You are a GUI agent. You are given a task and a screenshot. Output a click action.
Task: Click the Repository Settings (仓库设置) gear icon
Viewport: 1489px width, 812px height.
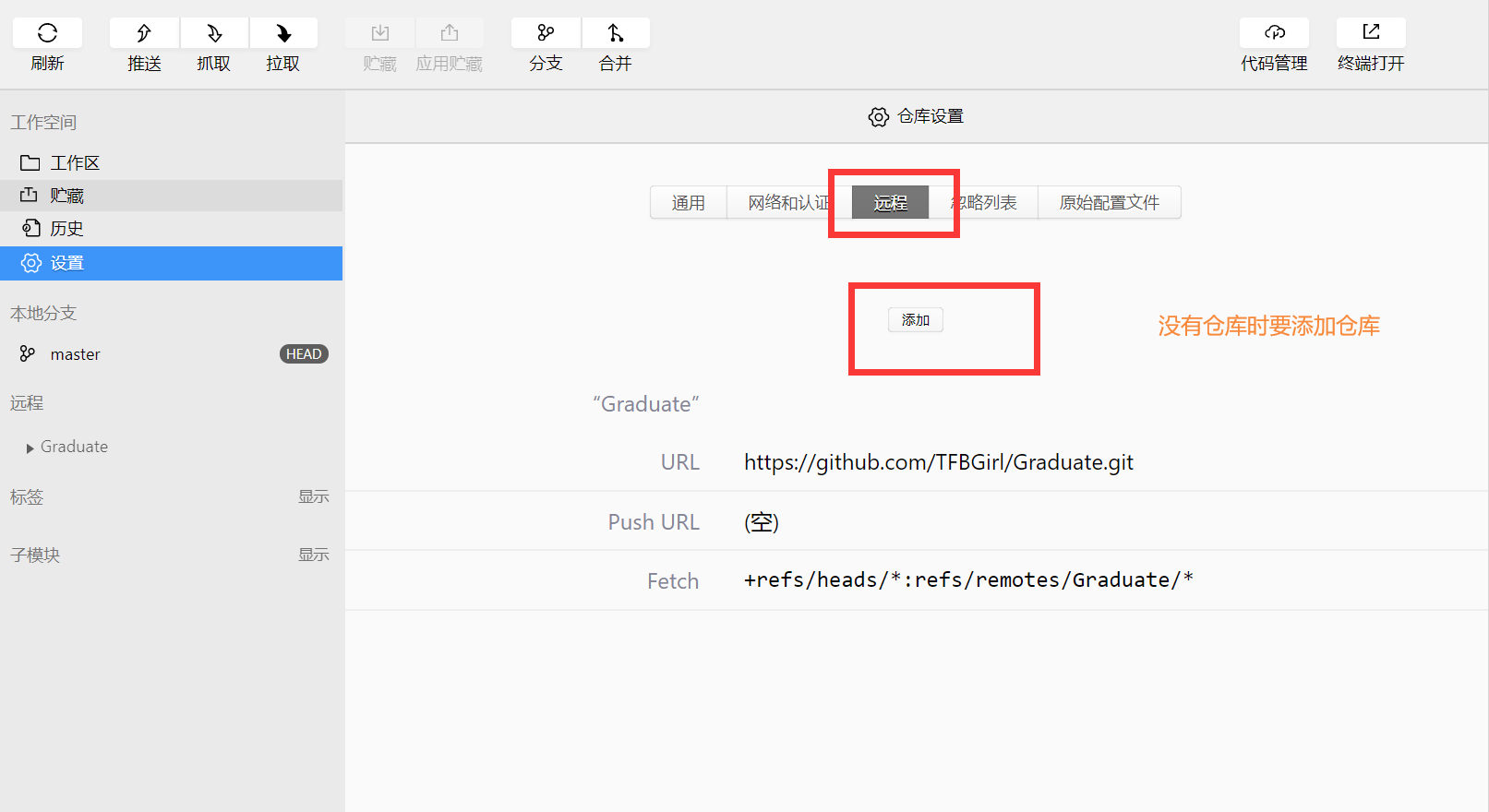pos(879,117)
